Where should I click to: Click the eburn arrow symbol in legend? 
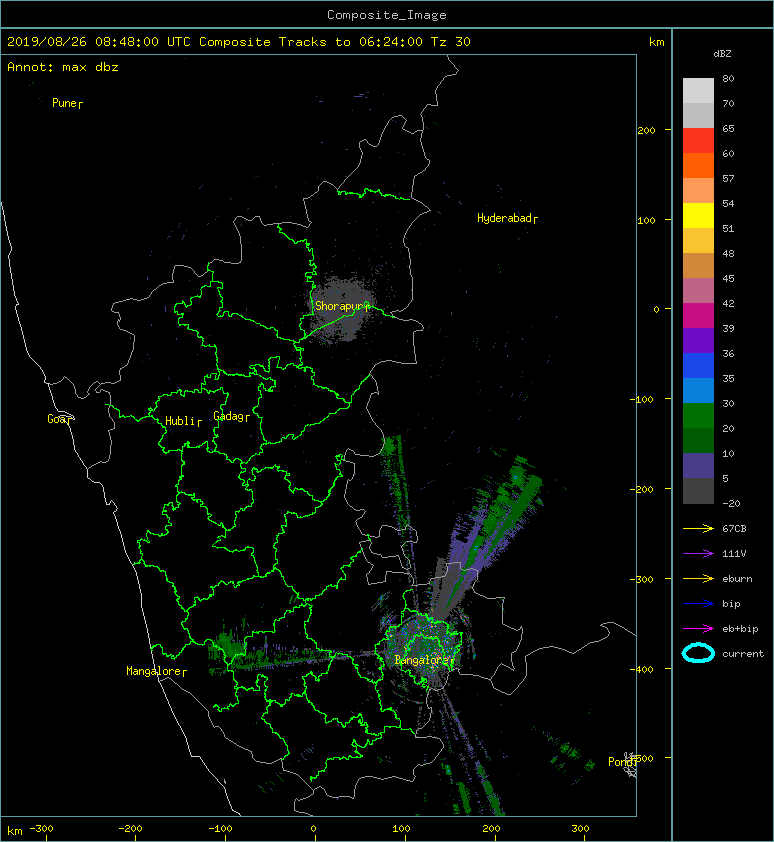698,579
